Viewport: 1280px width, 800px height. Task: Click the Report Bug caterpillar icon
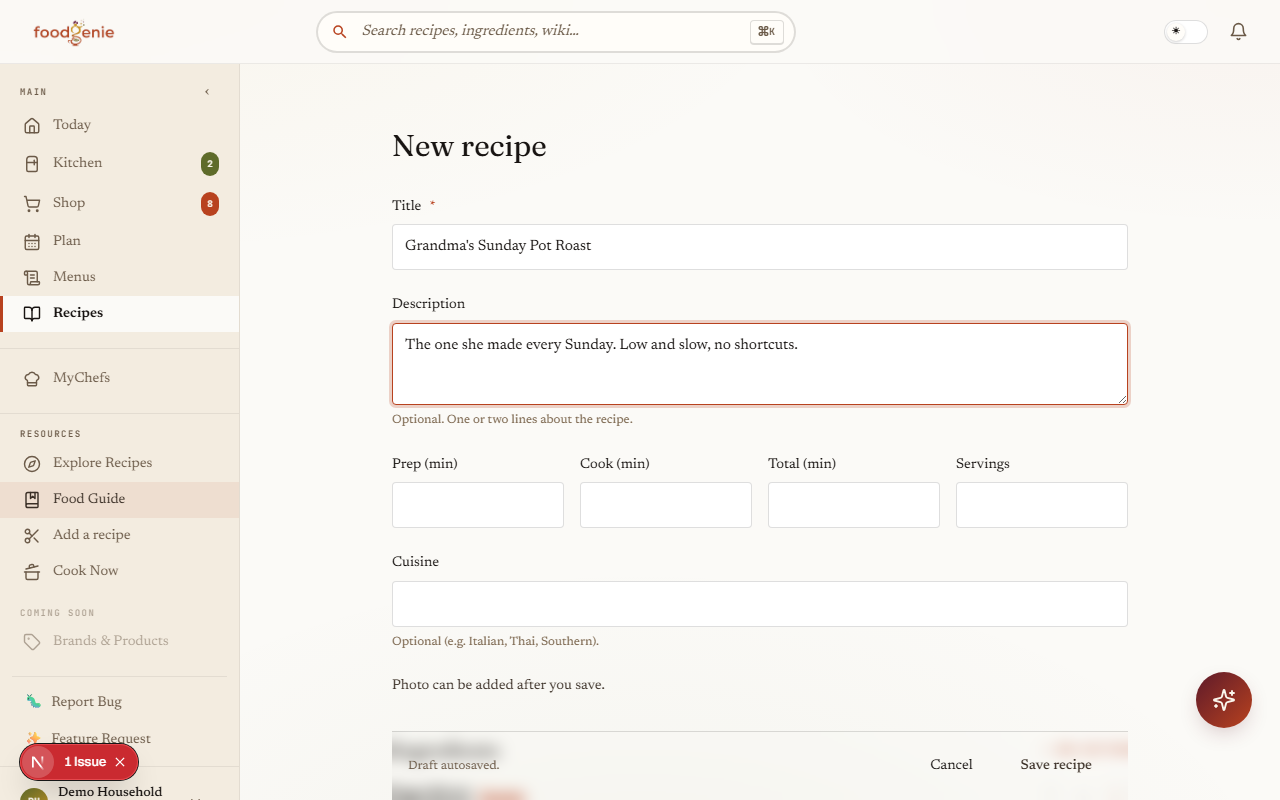coord(33,702)
